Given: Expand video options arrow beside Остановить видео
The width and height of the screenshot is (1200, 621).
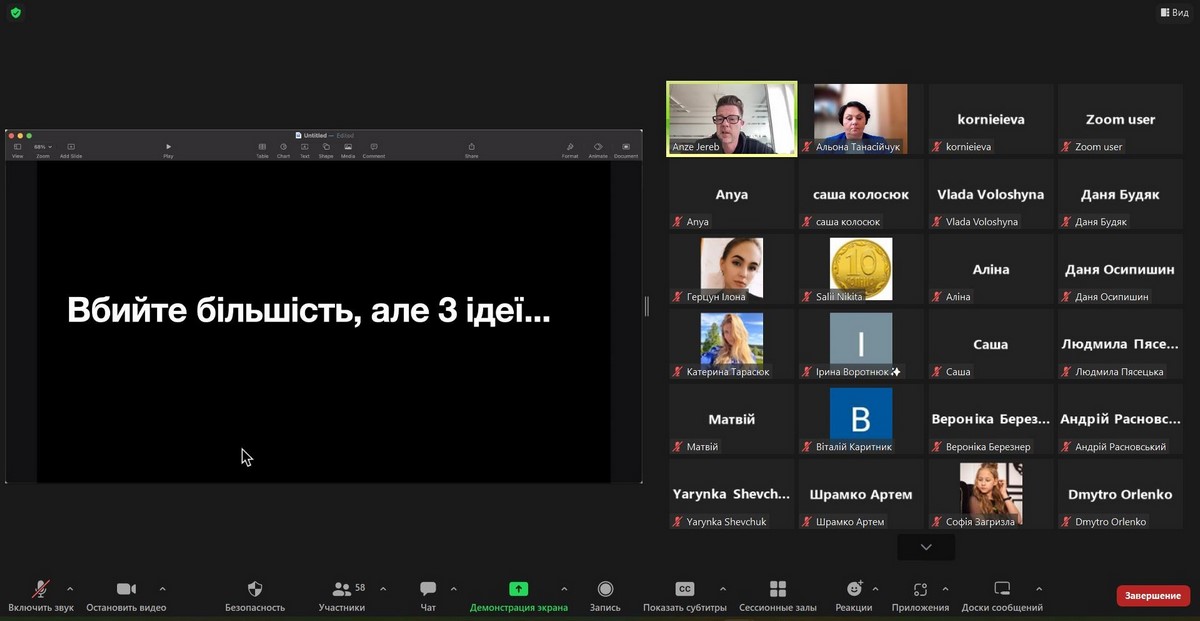Looking at the screenshot, I should coord(162,589).
